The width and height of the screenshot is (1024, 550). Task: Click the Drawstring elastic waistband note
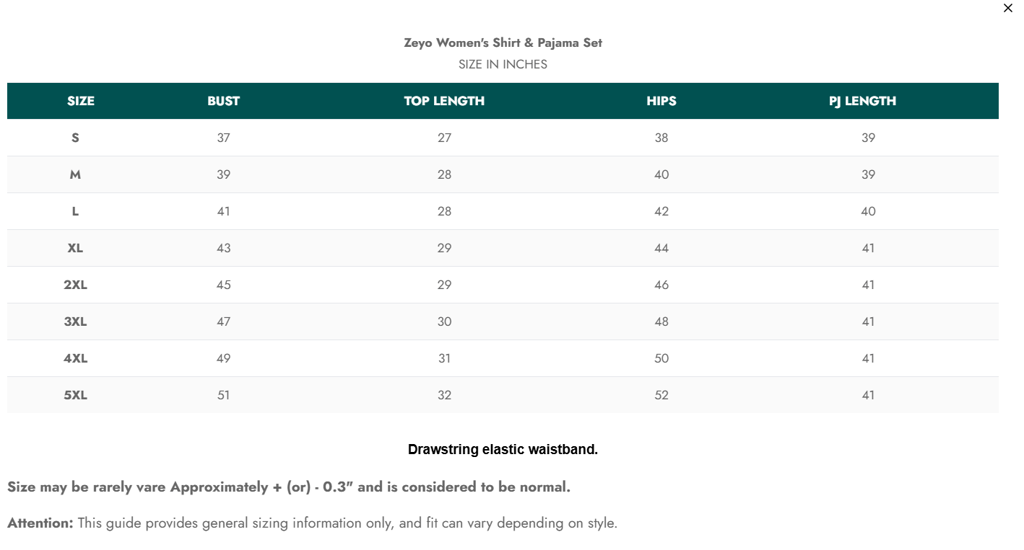[502, 450]
